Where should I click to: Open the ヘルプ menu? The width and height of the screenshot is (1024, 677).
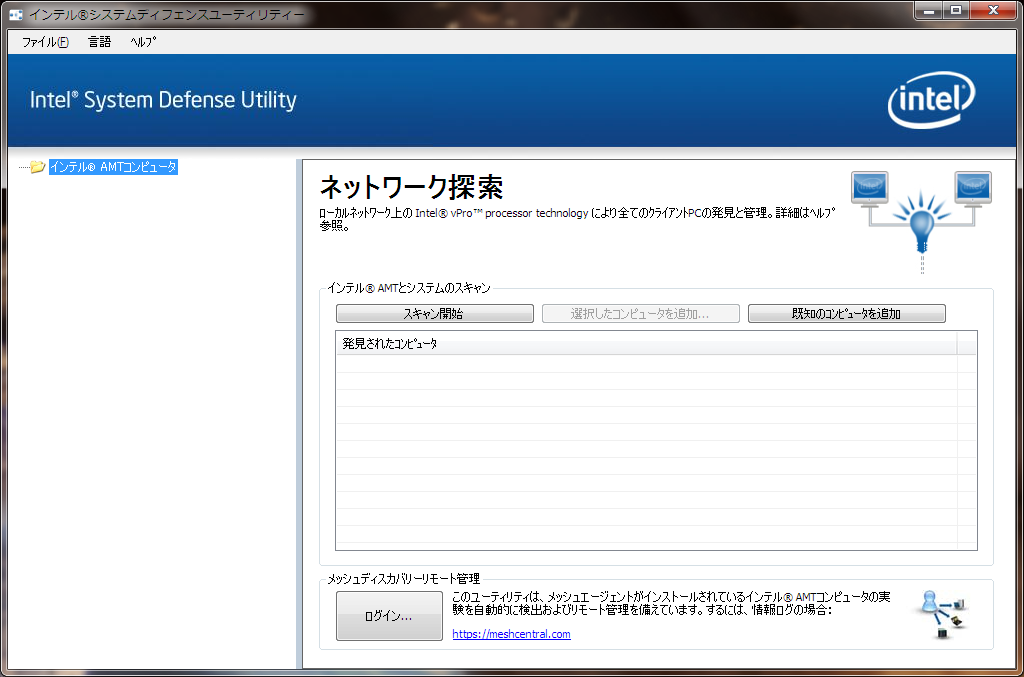(x=143, y=42)
